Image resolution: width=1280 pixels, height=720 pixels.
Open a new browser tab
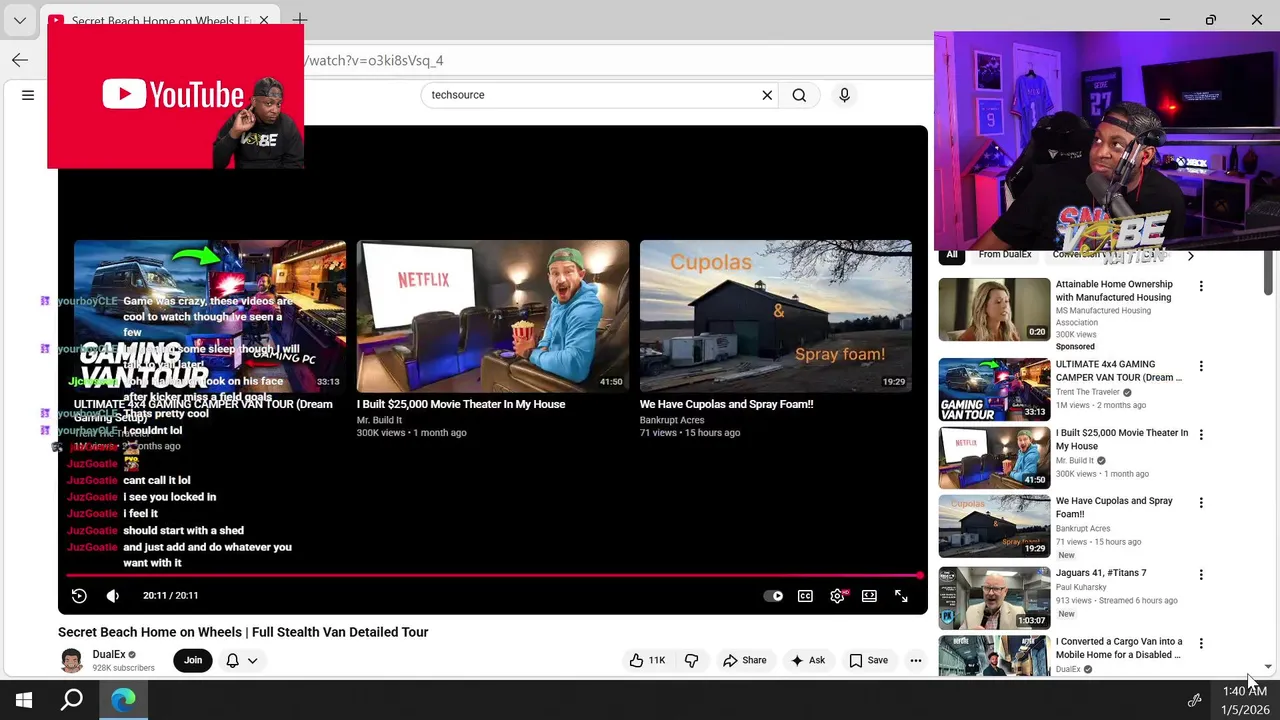pos(299,19)
